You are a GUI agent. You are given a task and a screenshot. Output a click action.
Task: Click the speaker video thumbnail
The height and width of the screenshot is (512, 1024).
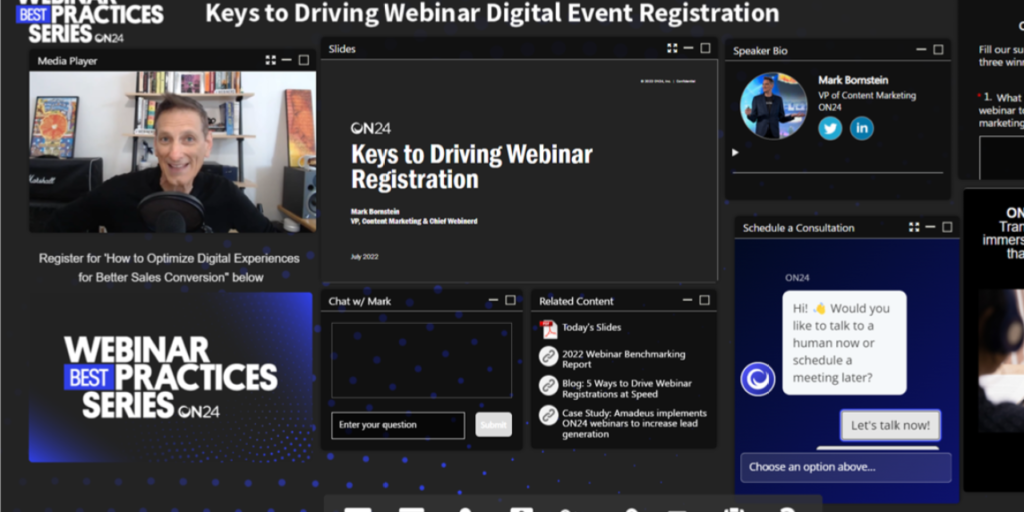[172, 152]
